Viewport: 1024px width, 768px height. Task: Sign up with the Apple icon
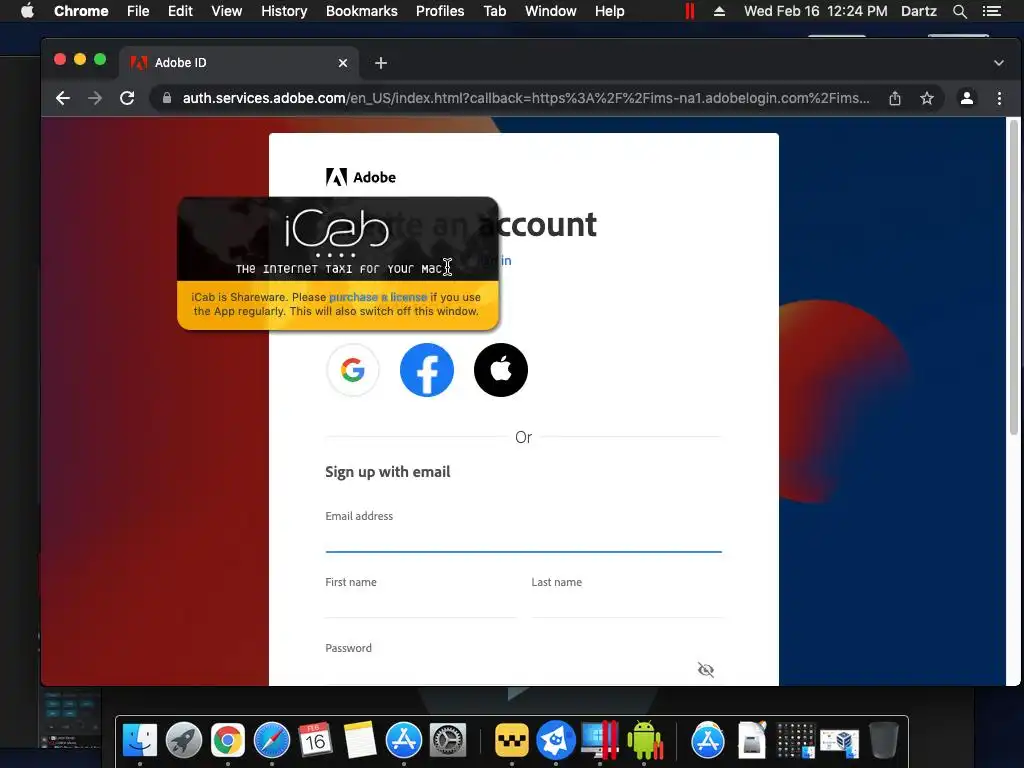point(501,370)
